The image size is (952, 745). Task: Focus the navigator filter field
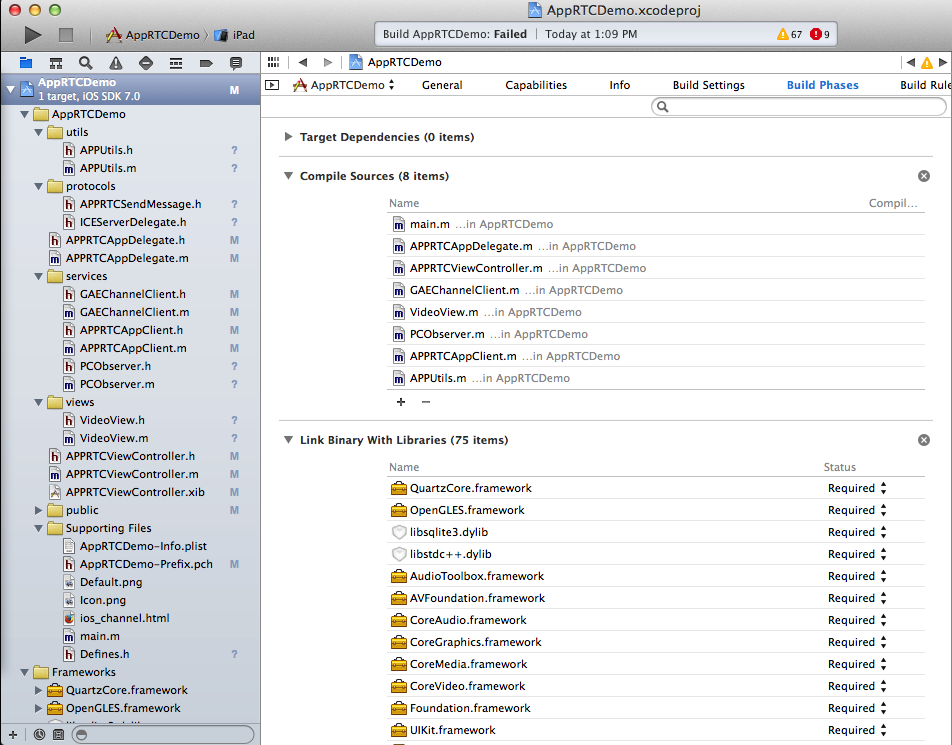(163, 735)
